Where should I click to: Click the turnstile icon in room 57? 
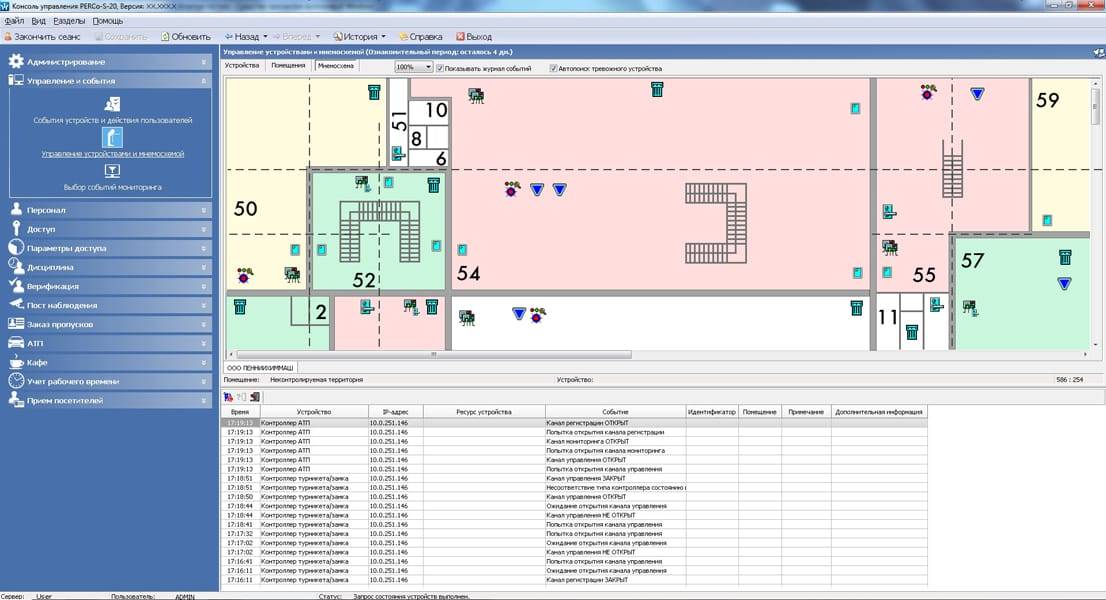[1065, 257]
